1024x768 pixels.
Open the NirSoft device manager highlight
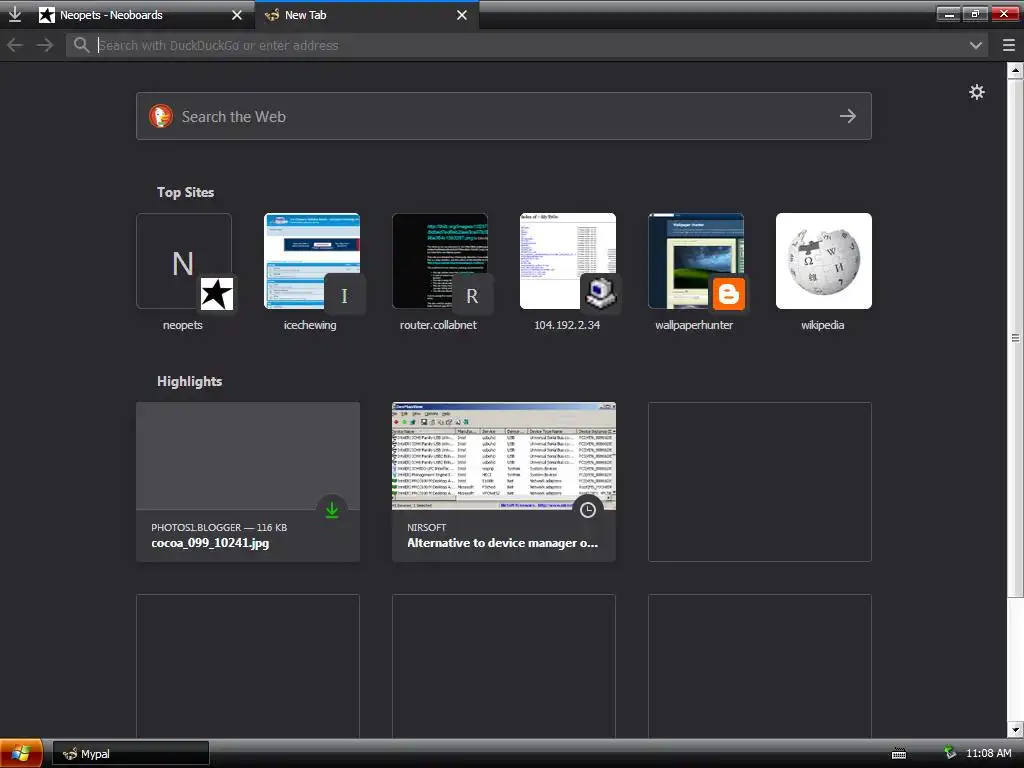click(504, 482)
